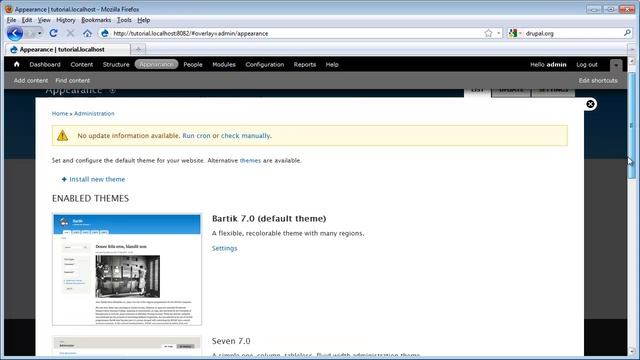Click the warning triangle icon in the message
Viewport: 640px width, 360px height.
(x=62, y=136)
